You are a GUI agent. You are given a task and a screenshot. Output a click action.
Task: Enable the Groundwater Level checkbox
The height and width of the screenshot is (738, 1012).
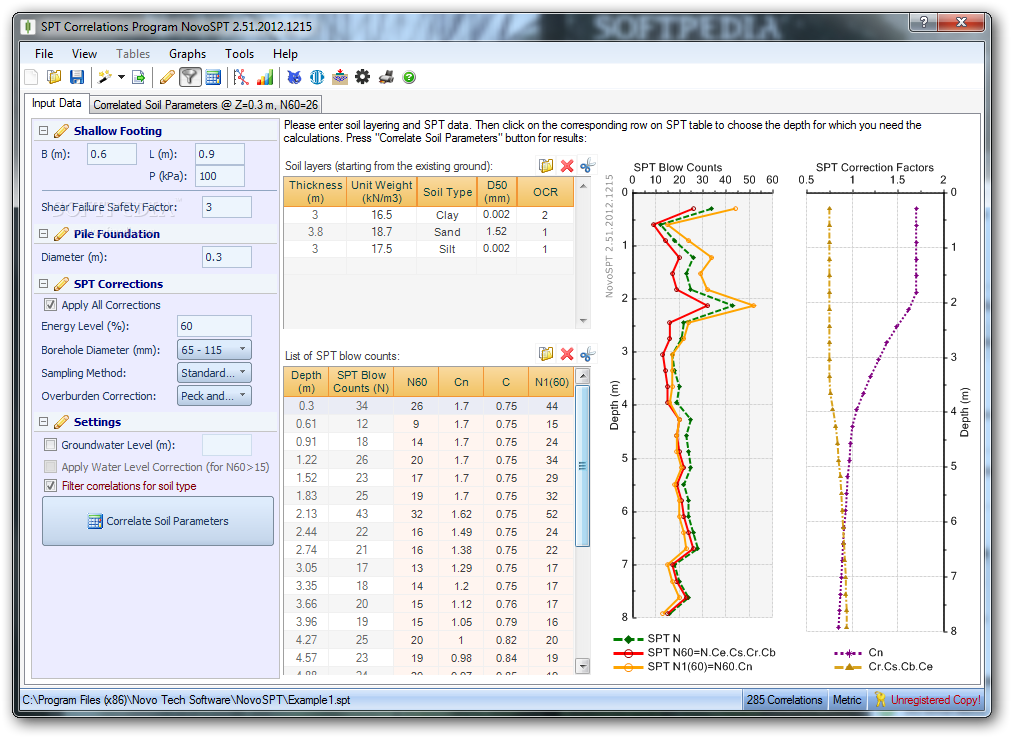[50, 445]
